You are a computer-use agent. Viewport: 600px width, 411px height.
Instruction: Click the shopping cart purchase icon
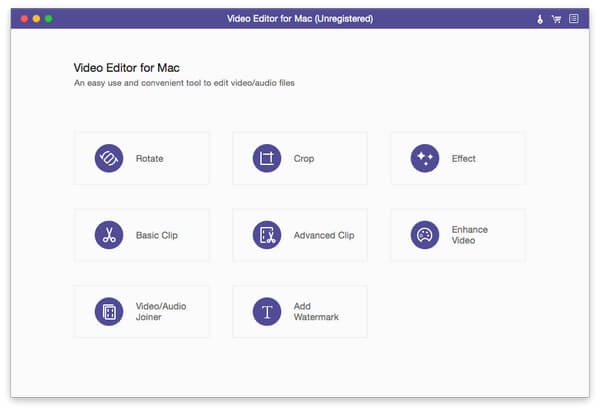click(x=556, y=19)
